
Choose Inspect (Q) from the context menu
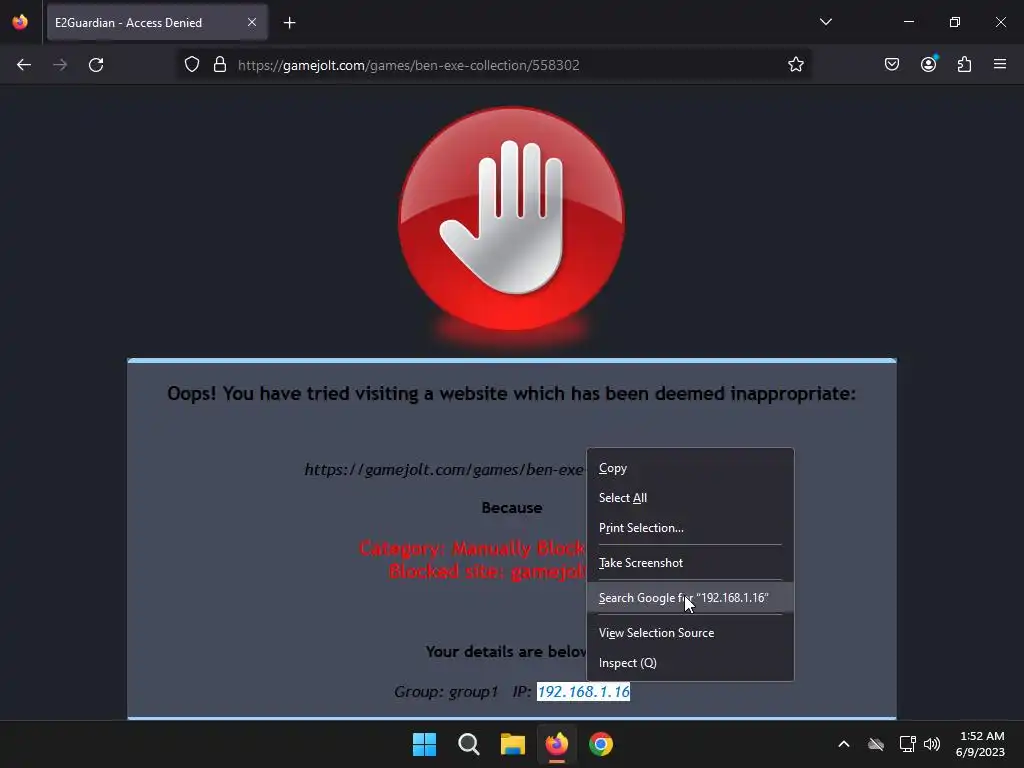(690, 663)
